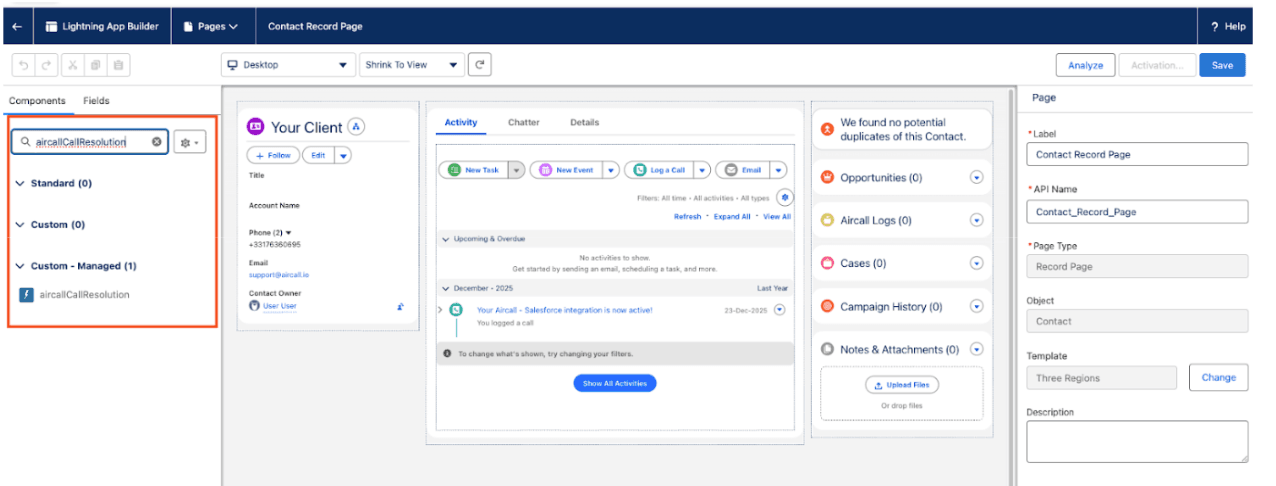This screenshot has height=486, width=1276.
Task: Select the Chatter tab
Action: 523,123
